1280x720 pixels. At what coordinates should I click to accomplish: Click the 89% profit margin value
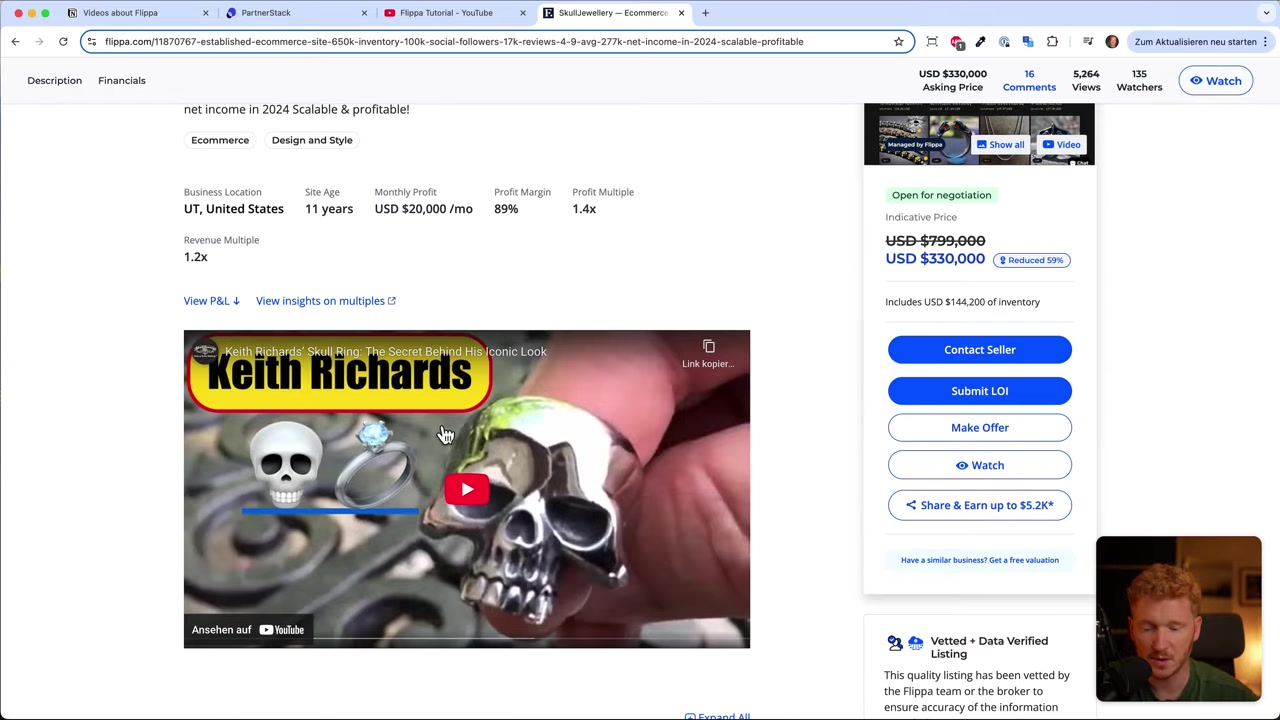pyautogui.click(x=506, y=209)
